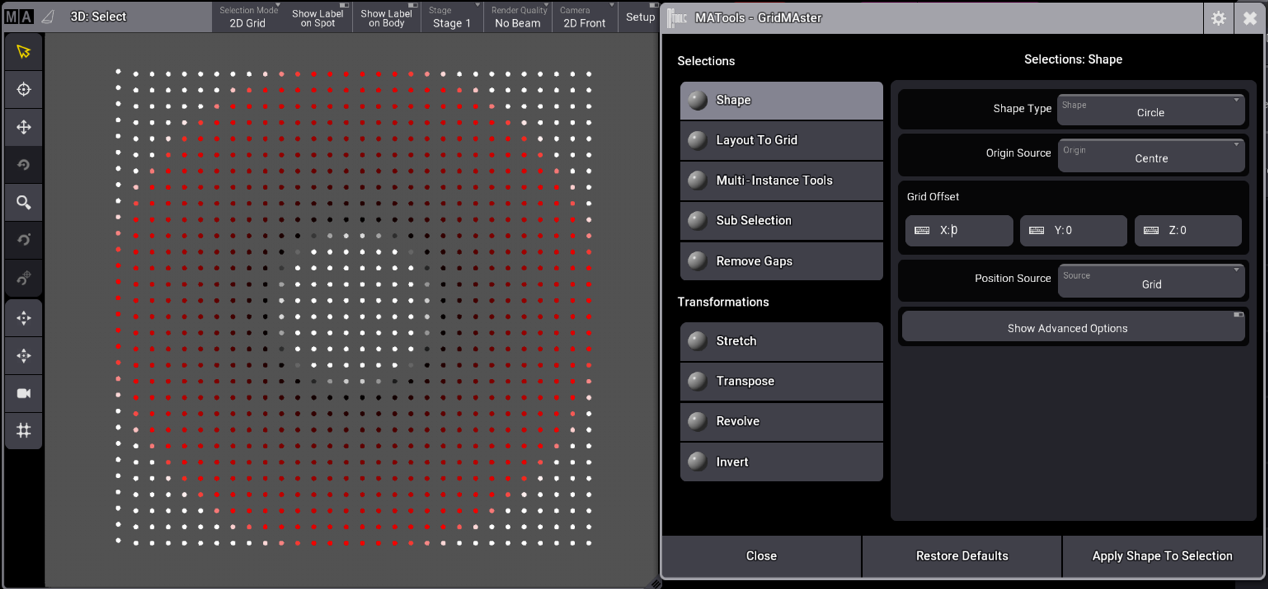Click the Close button at dialog bottom

761,556
